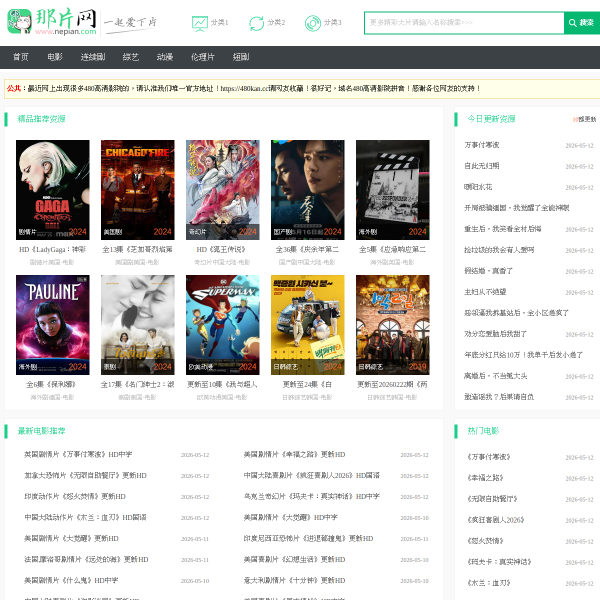Open 《木兰：血刃》in 热门电影 list
Screen dimensions: 600x600
(x=489, y=583)
